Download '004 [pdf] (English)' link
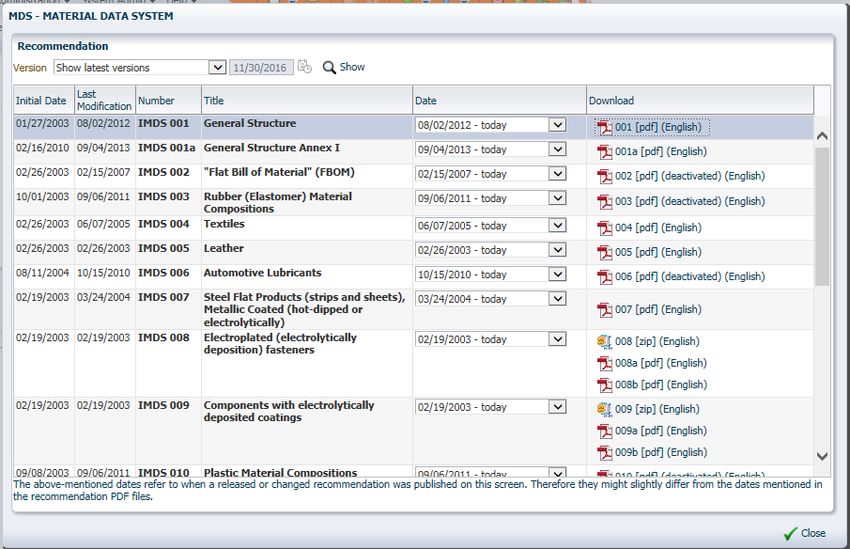This screenshot has height=549, width=850. click(x=658, y=228)
